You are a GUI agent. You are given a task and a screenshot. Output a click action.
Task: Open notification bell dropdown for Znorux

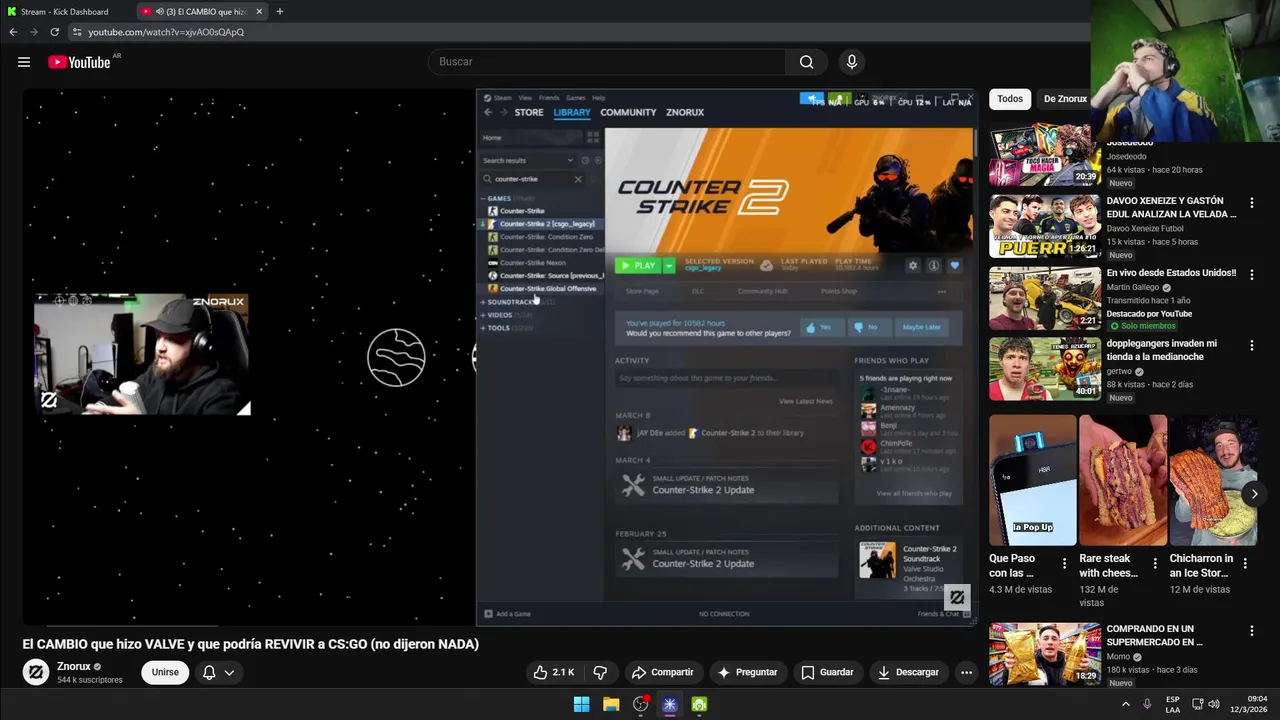[219, 672]
